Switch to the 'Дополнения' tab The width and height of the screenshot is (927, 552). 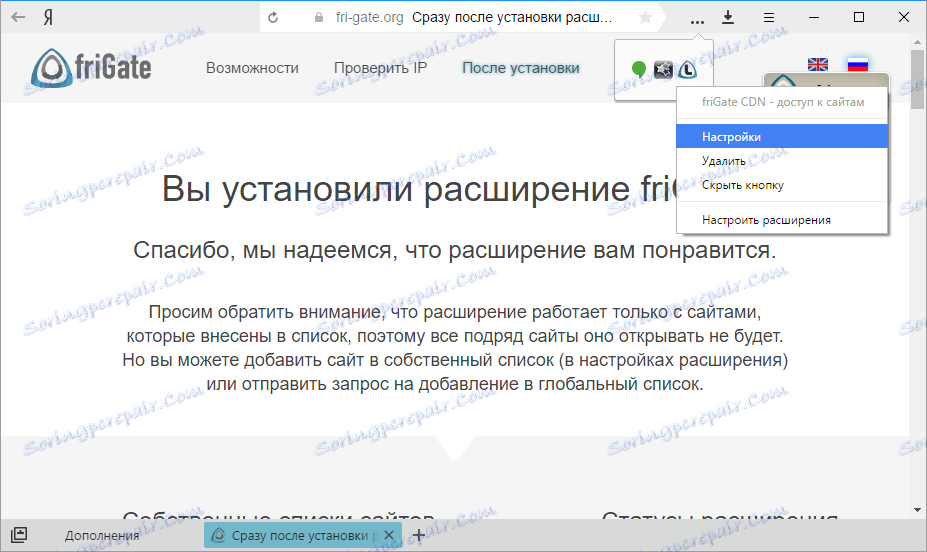(102, 535)
